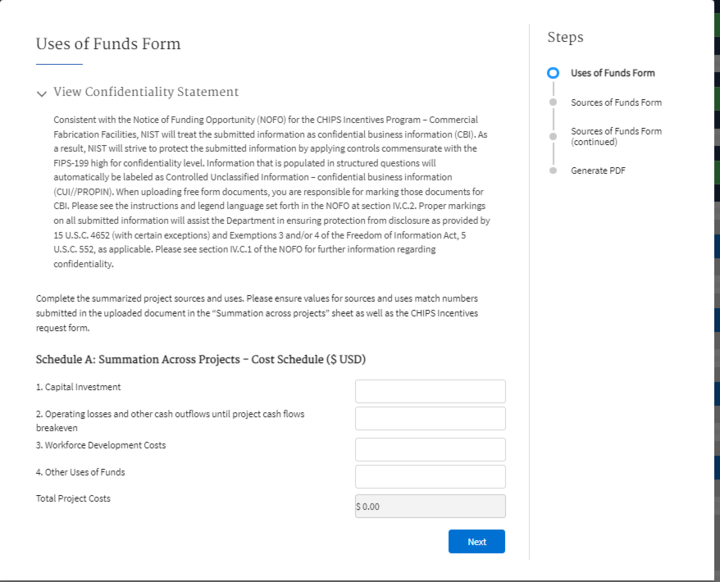Collapse the confidentiality statement chevron
This screenshot has width=720, height=582.
(41, 94)
